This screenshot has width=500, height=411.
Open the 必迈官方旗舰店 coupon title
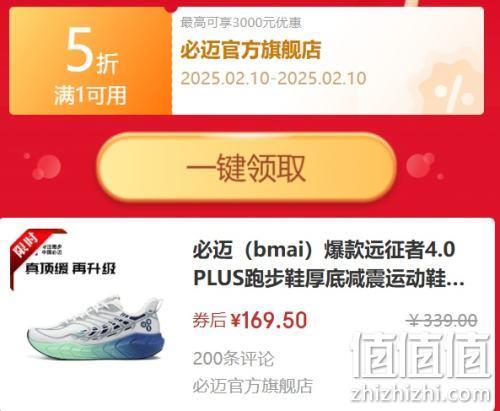[251, 50]
